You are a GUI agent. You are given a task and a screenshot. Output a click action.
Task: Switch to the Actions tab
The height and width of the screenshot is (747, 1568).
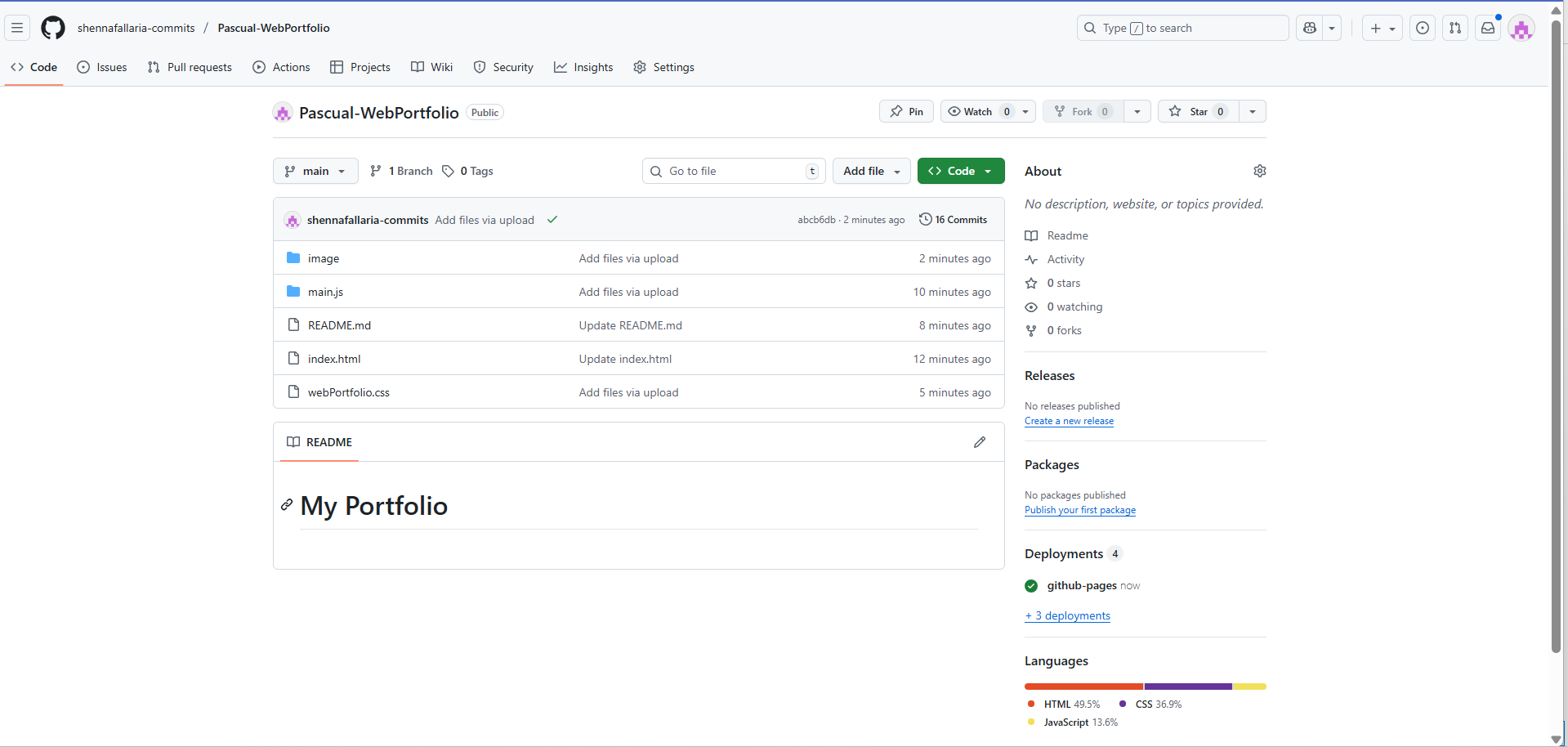point(281,67)
